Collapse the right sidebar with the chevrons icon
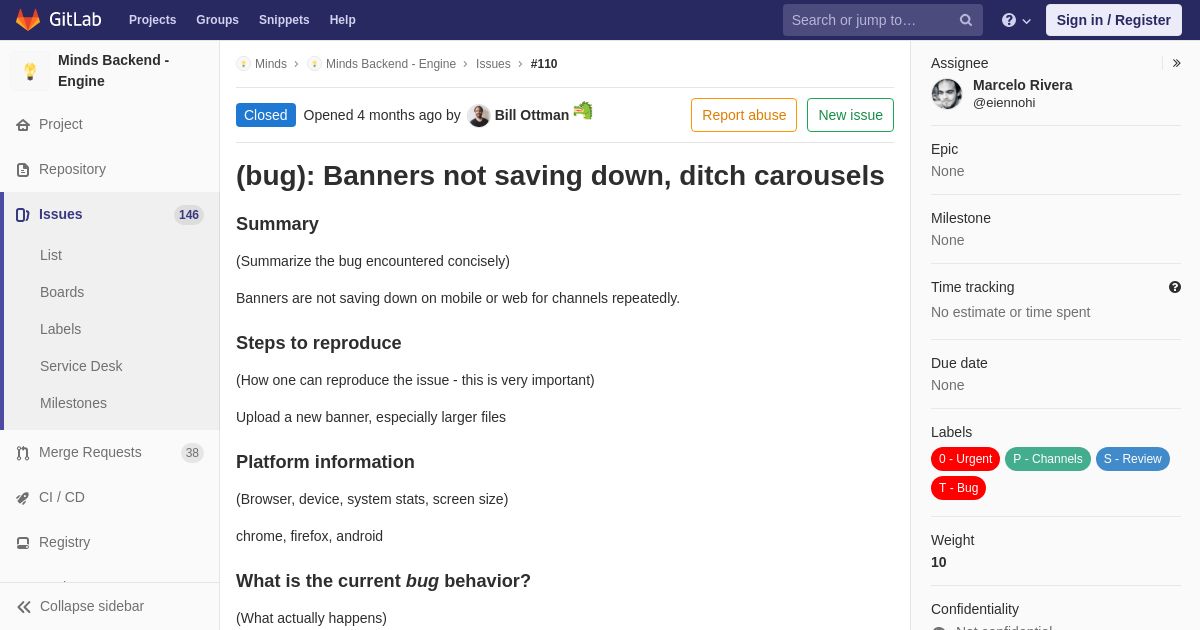The image size is (1200, 630). coord(1176,63)
